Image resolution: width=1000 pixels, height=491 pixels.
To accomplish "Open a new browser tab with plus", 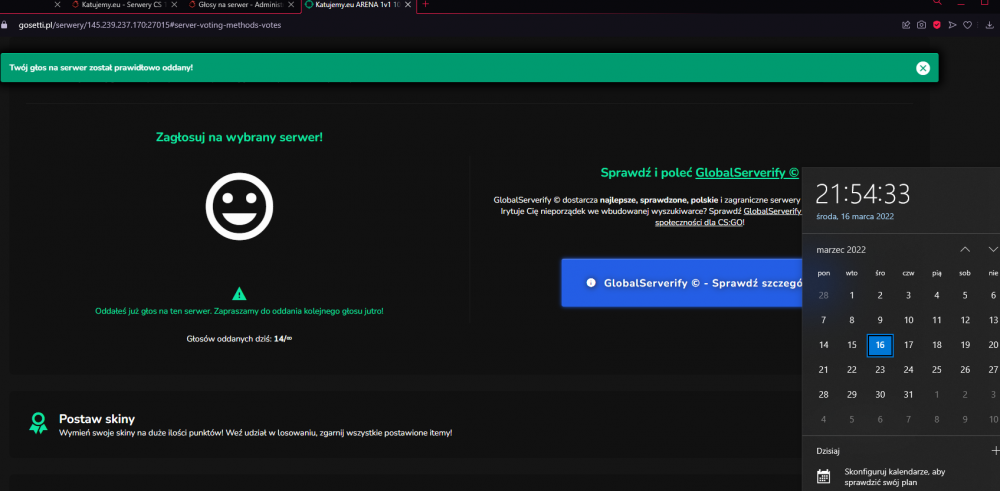I will 426,4.
